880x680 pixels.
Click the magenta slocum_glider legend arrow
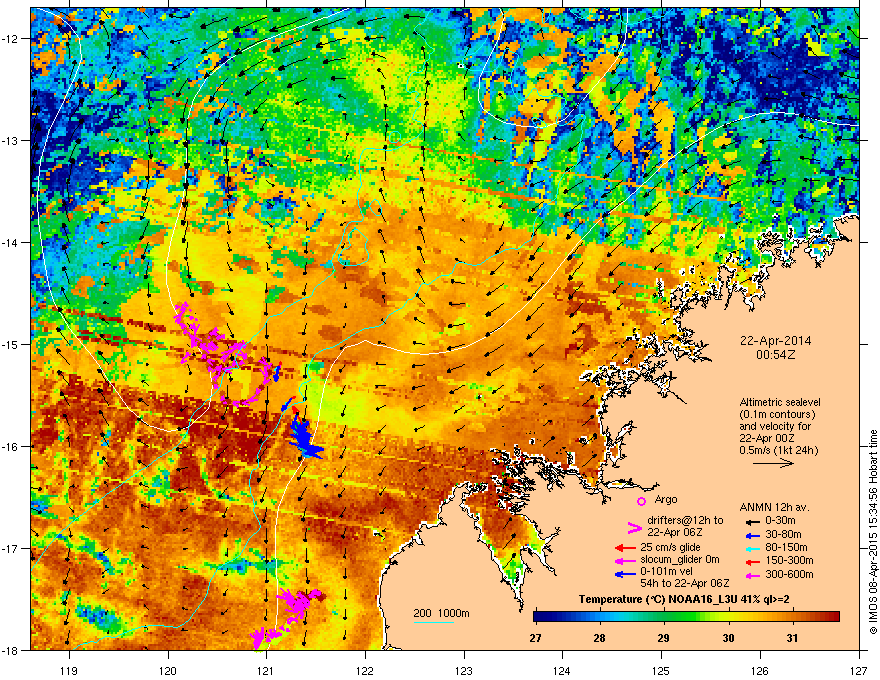(625, 560)
